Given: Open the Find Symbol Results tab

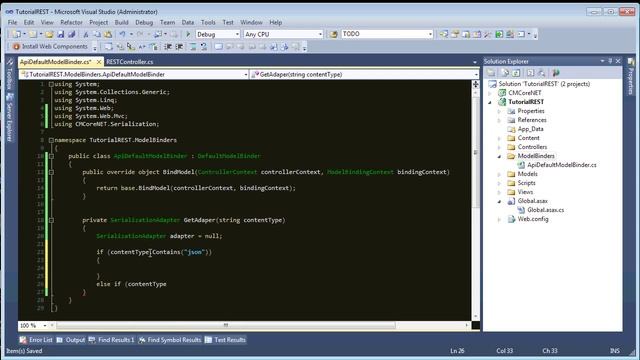Looking at the screenshot, I should pos(170,340).
